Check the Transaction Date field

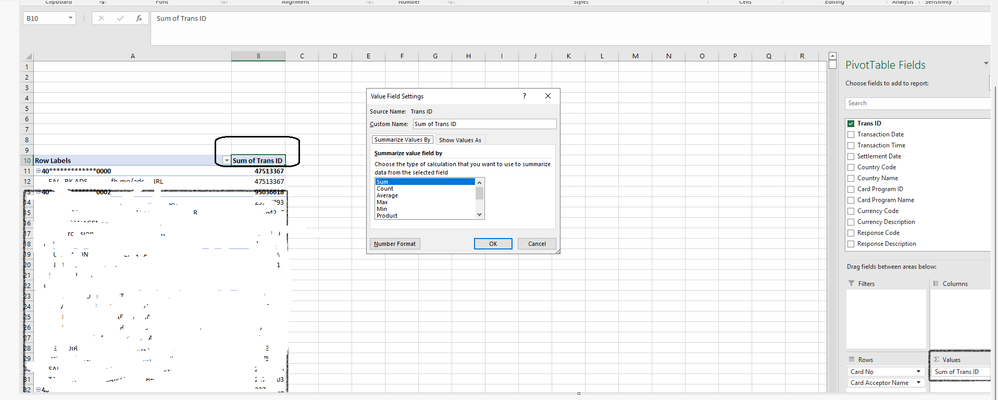click(850, 134)
